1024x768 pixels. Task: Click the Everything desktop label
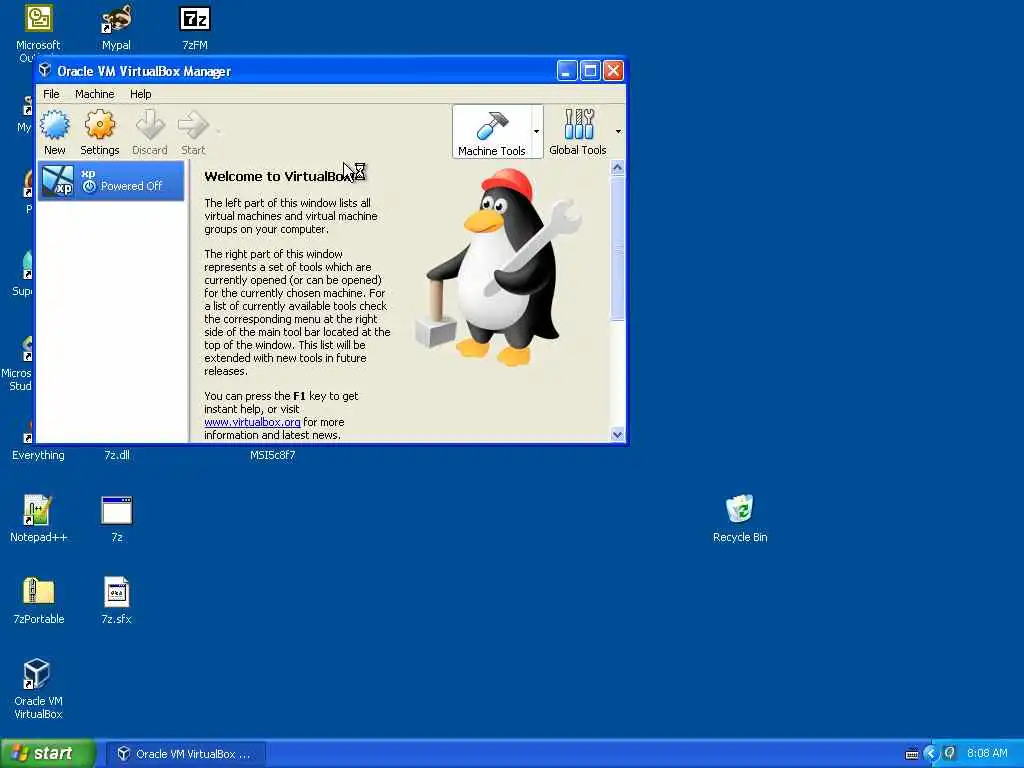point(39,455)
